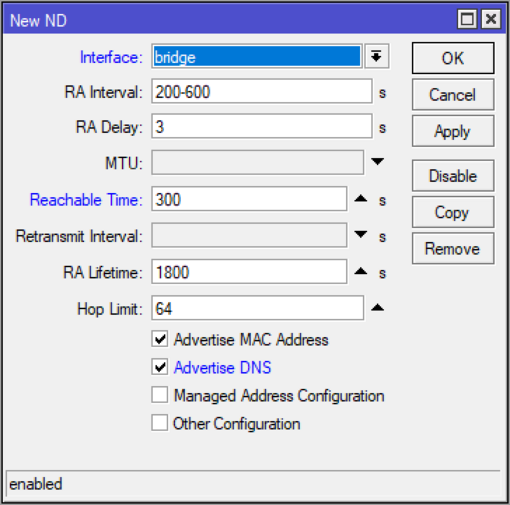Click the OK button
This screenshot has height=505, width=510.
(x=453, y=58)
